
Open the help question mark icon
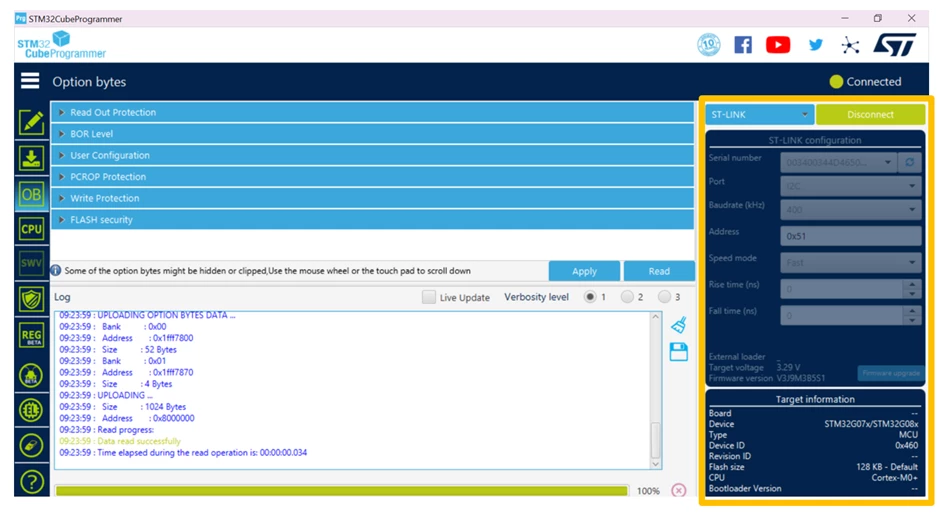[31, 482]
